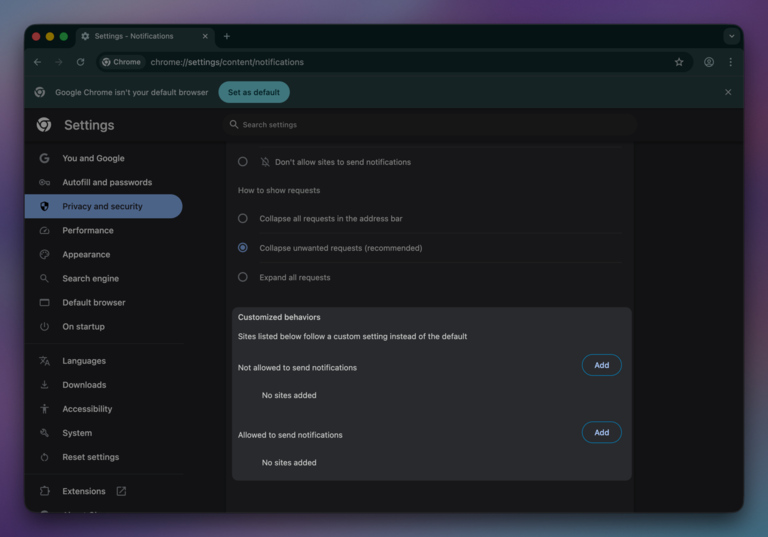
Task: Select the Settings - Notifications tab
Action: tap(145, 36)
